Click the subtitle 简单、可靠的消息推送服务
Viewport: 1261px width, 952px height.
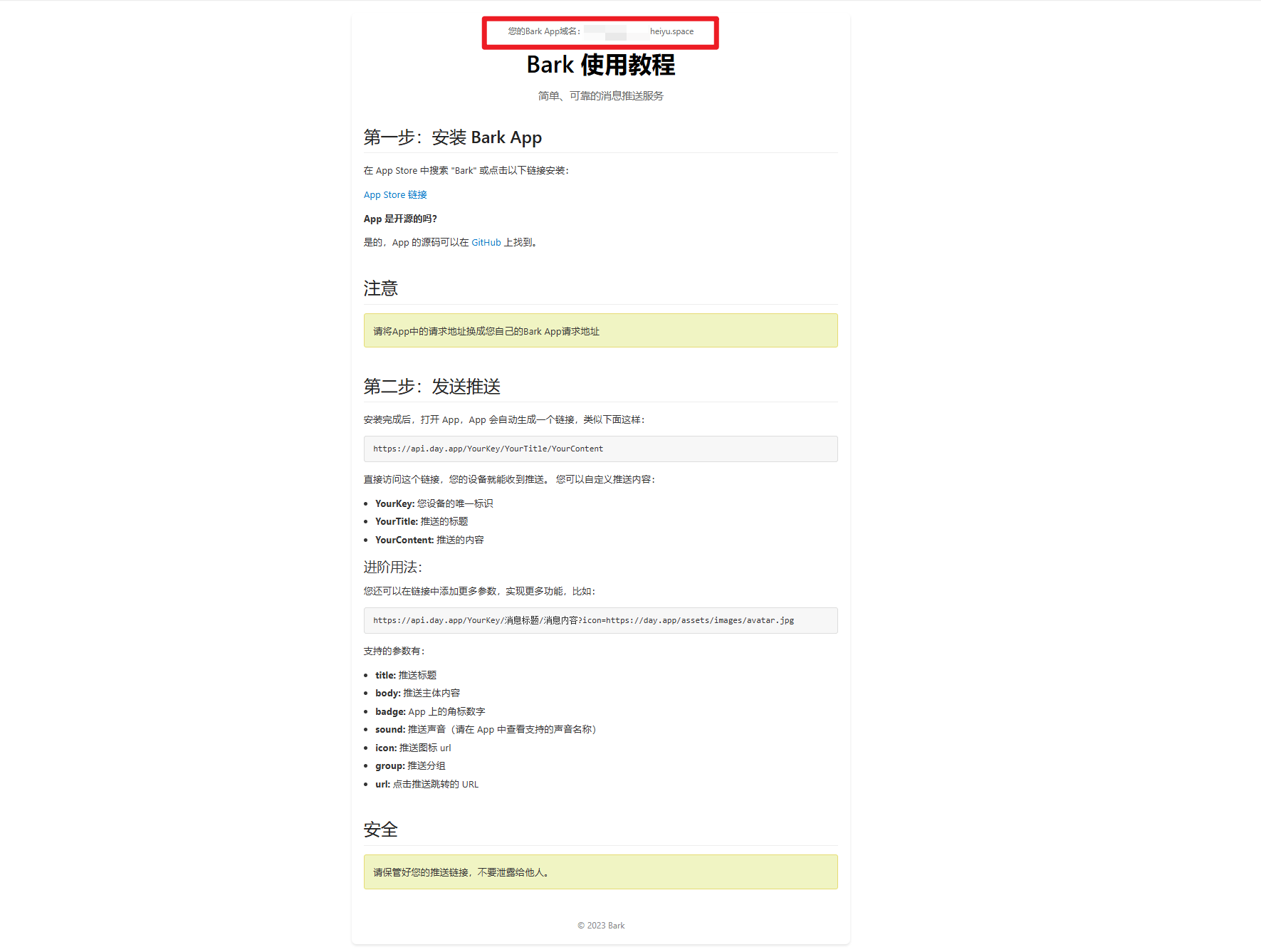click(x=601, y=96)
